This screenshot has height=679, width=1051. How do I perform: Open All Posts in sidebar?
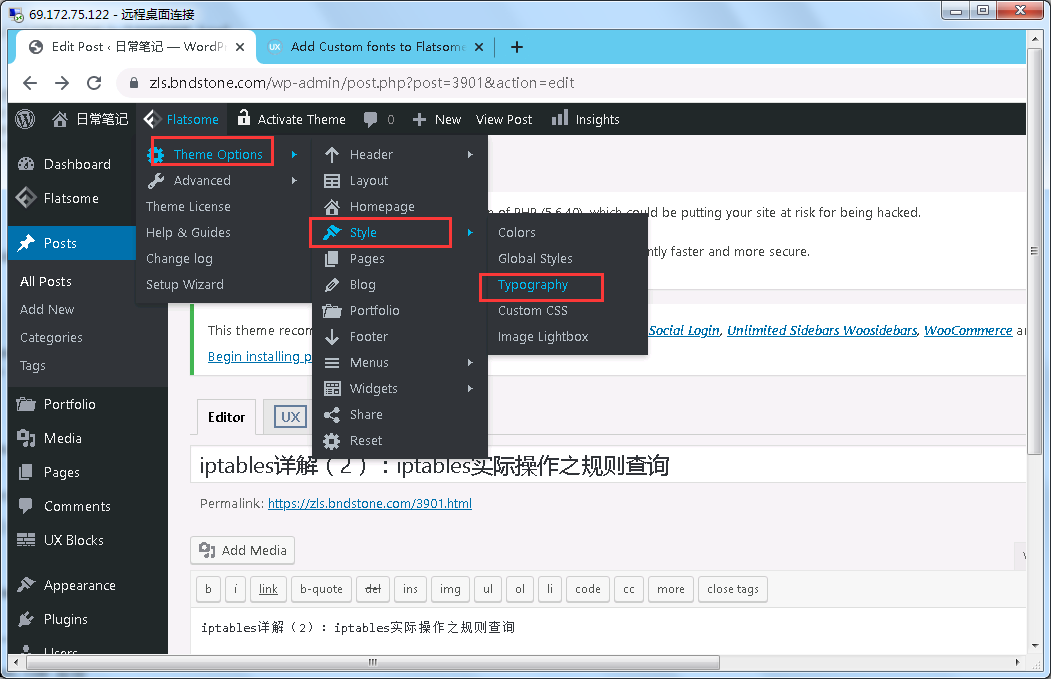point(46,282)
